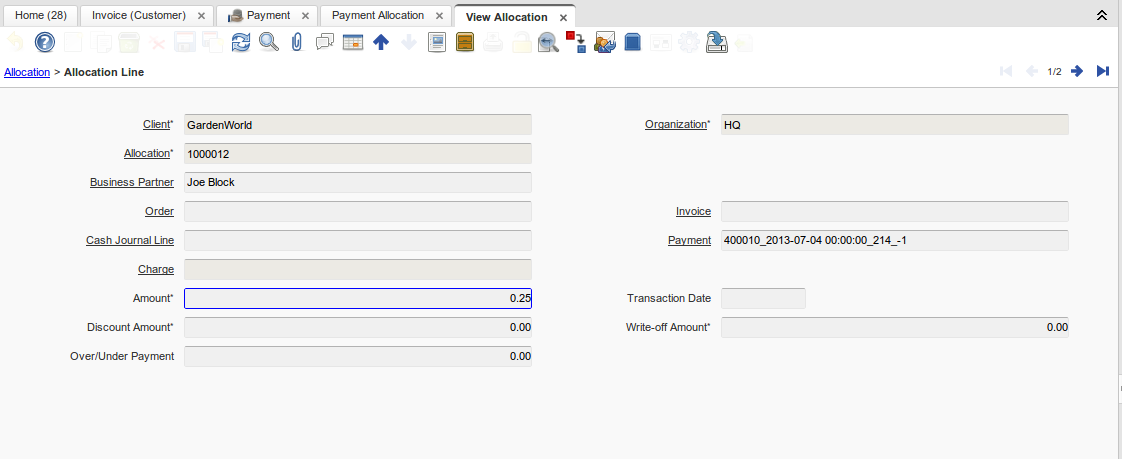Click the Refresh toolbar icon
Image resolution: width=1122 pixels, height=459 pixels.
[241, 42]
